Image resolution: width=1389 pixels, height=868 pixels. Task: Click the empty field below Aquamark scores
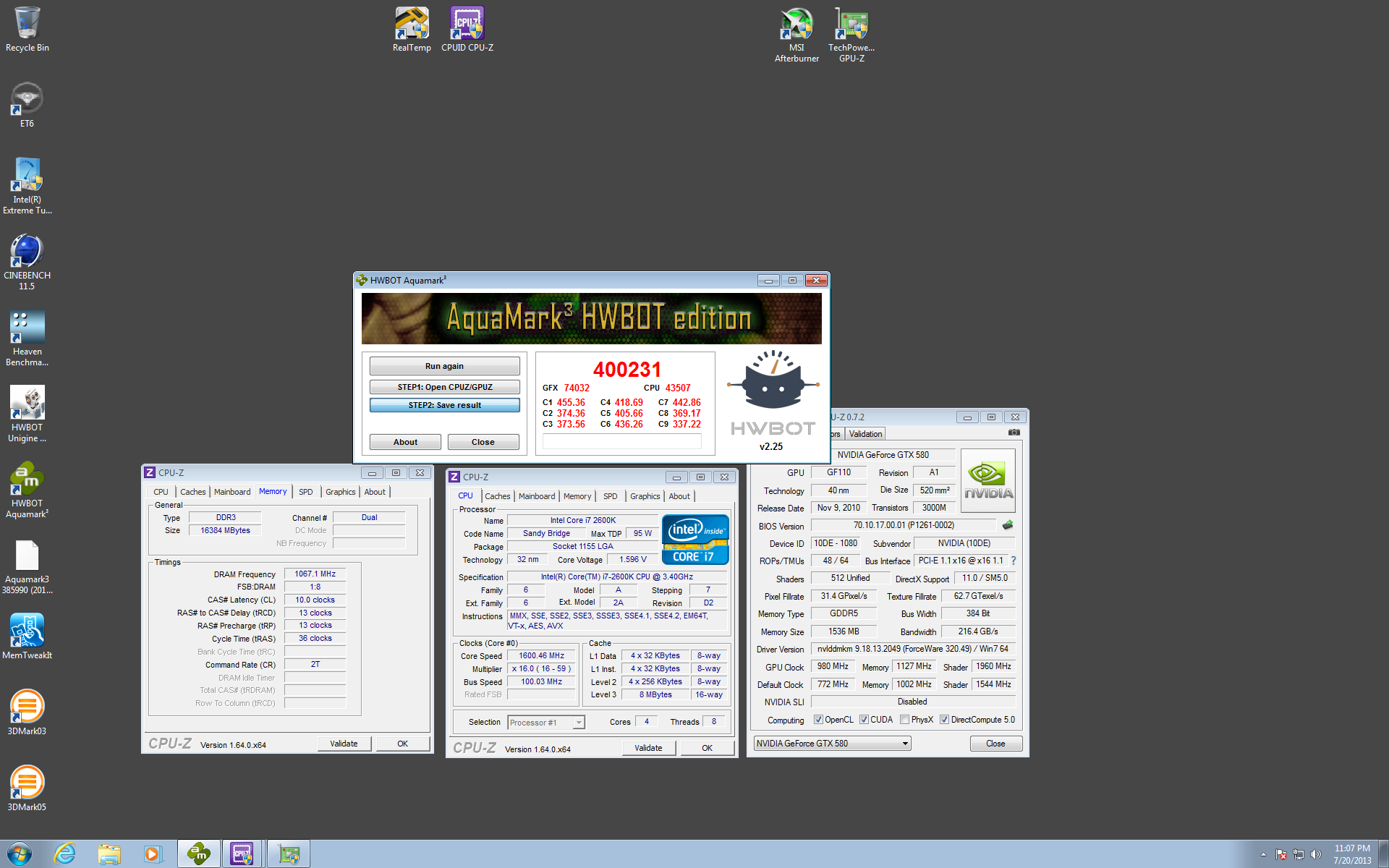[621, 441]
